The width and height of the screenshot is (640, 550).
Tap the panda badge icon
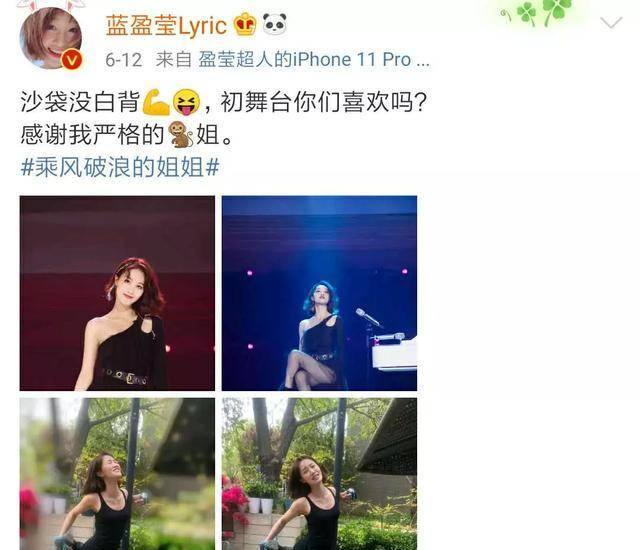(274, 24)
